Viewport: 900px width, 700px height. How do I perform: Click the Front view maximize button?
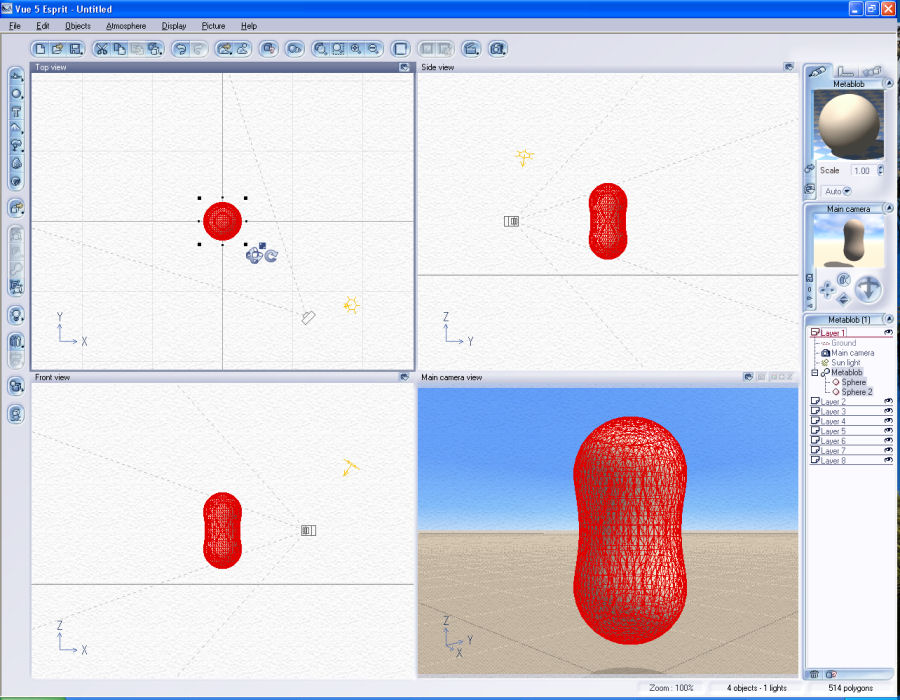(404, 377)
